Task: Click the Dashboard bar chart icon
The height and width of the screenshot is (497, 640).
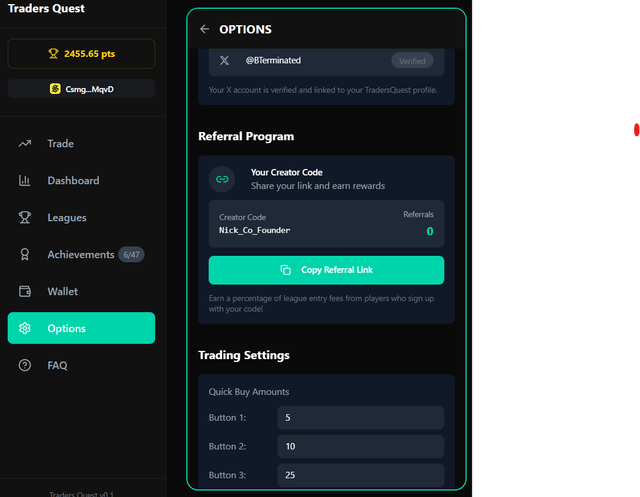Action: [25, 181]
